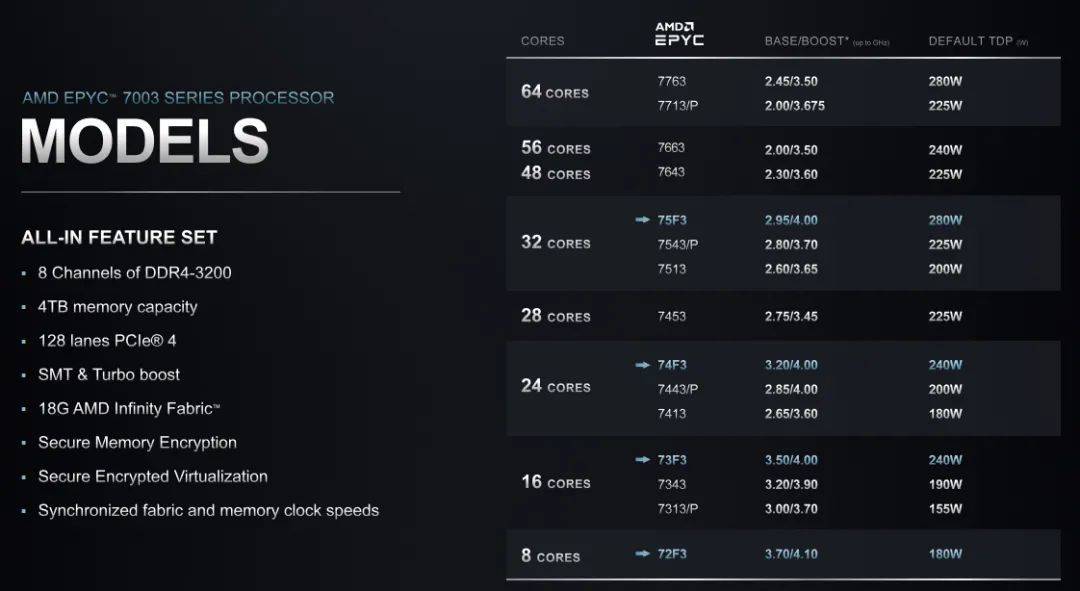Image resolution: width=1080 pixels, height=591 pixels.
Task: Click the large MODELS title
Action: 145,141
